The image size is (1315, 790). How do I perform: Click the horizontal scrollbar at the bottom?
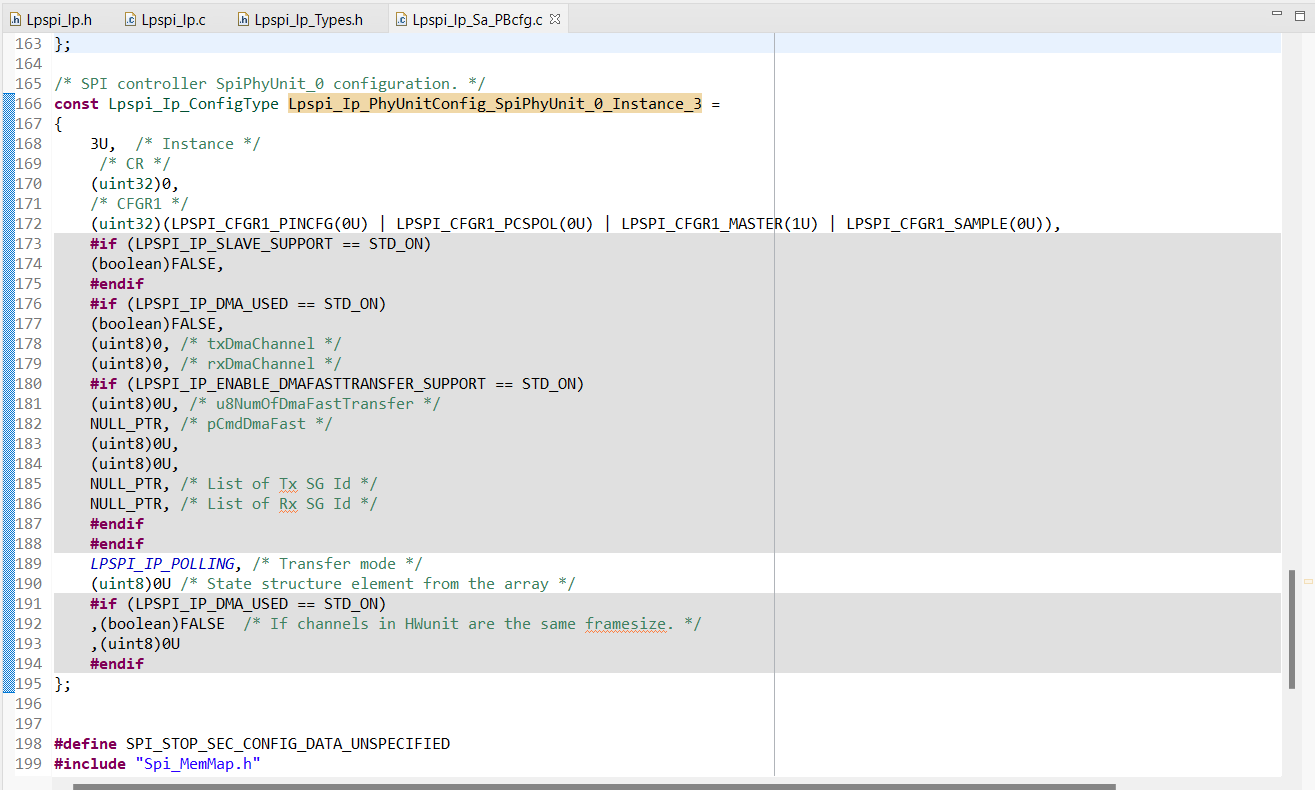click(650, 785)
